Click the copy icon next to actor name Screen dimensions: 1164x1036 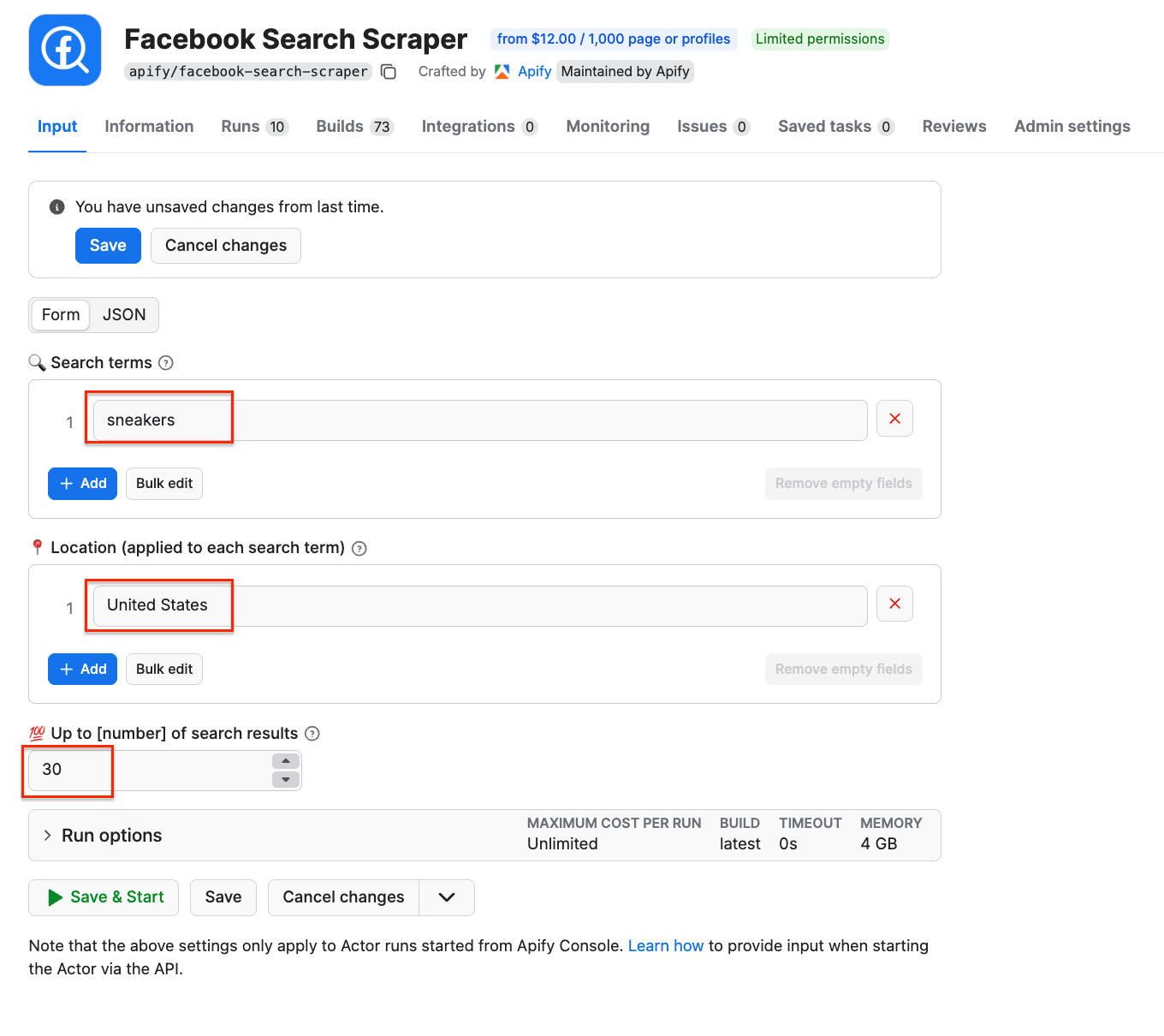388,72
